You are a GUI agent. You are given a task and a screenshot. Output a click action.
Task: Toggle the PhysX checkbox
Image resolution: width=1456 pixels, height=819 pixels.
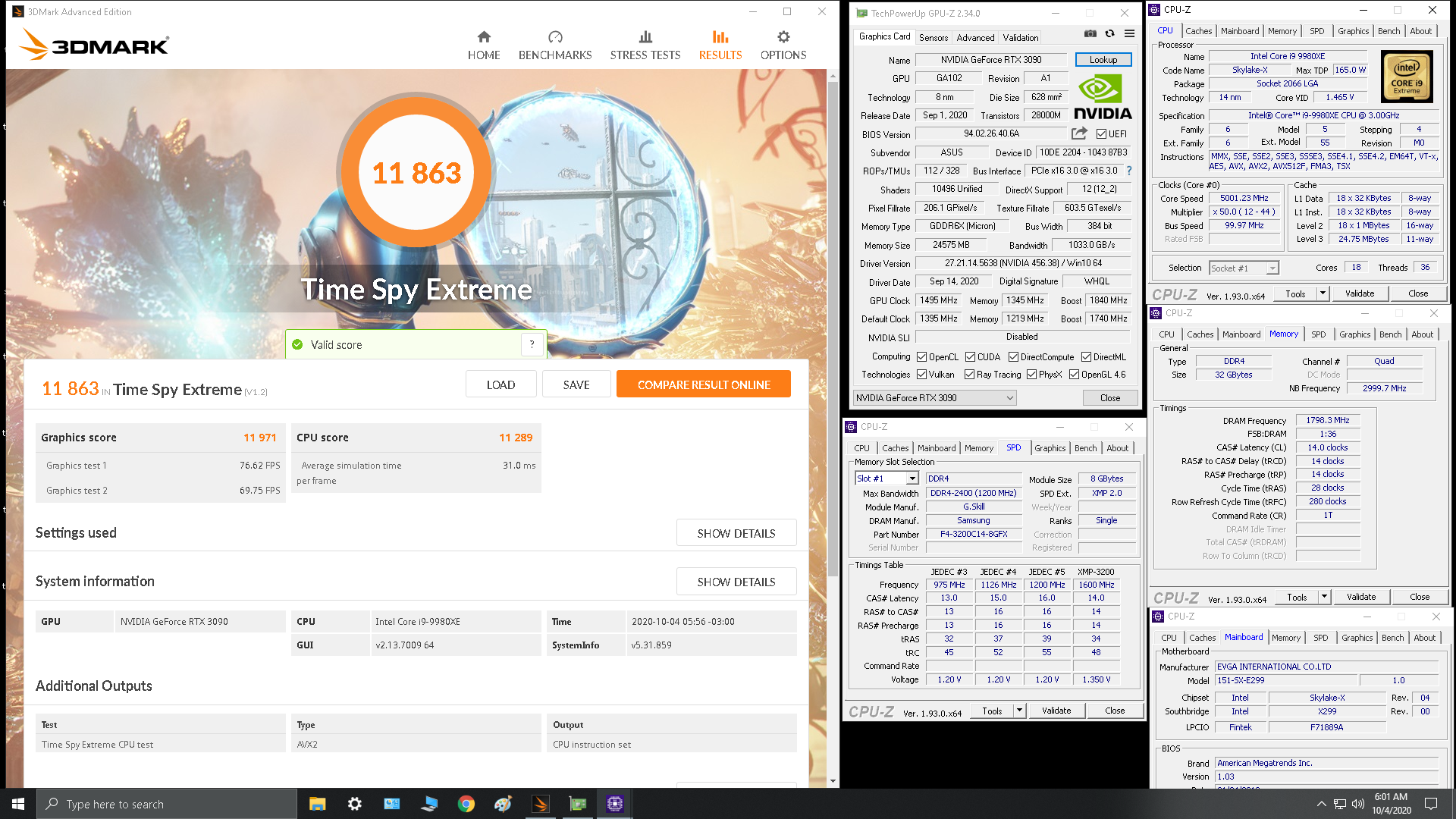pyautogui.click(x=1031, y=375)
